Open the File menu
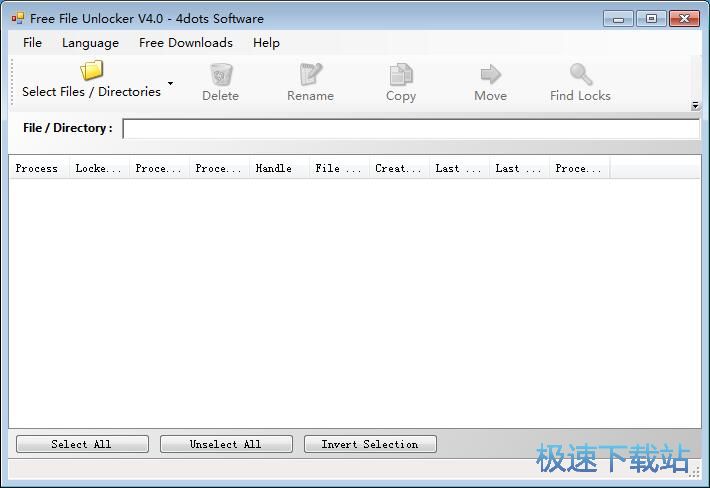710x488 pixels. point(32,43)
